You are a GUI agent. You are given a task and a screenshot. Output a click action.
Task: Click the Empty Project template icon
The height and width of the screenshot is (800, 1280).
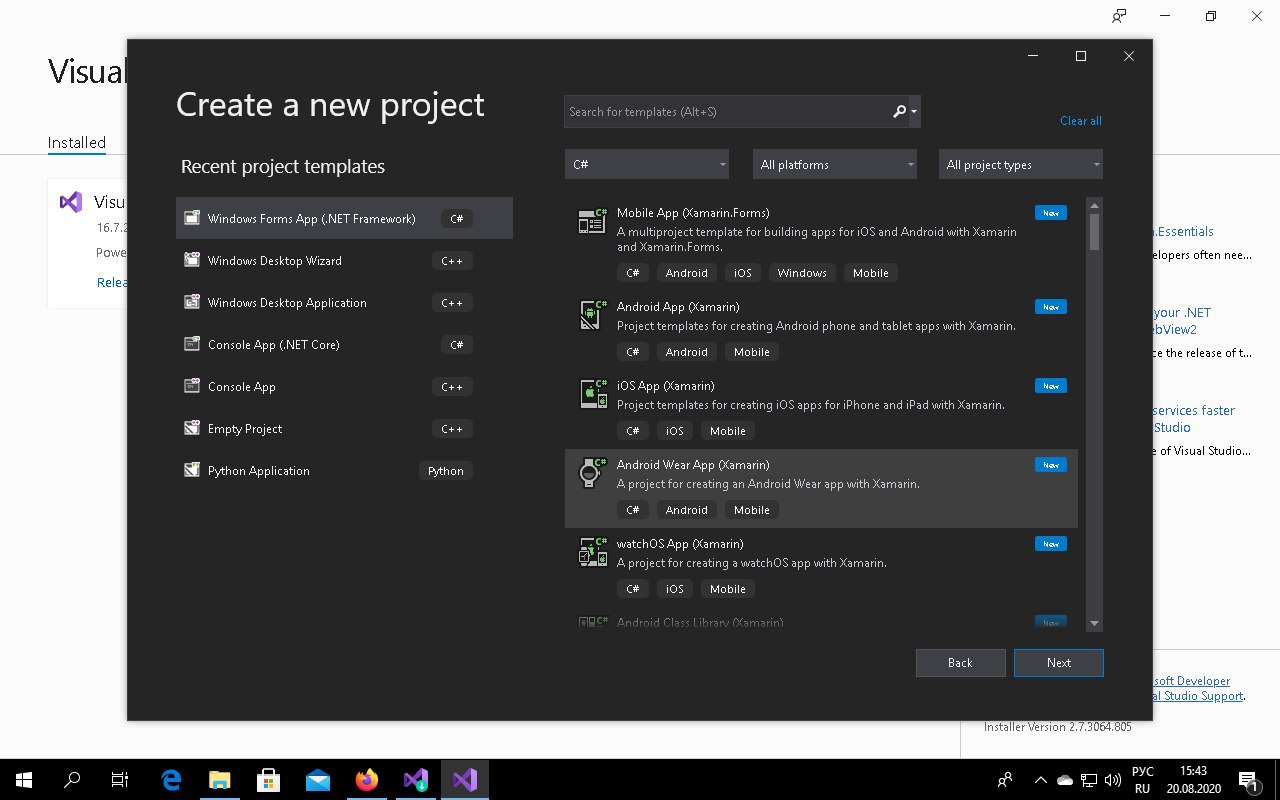(x=192, y=428)
